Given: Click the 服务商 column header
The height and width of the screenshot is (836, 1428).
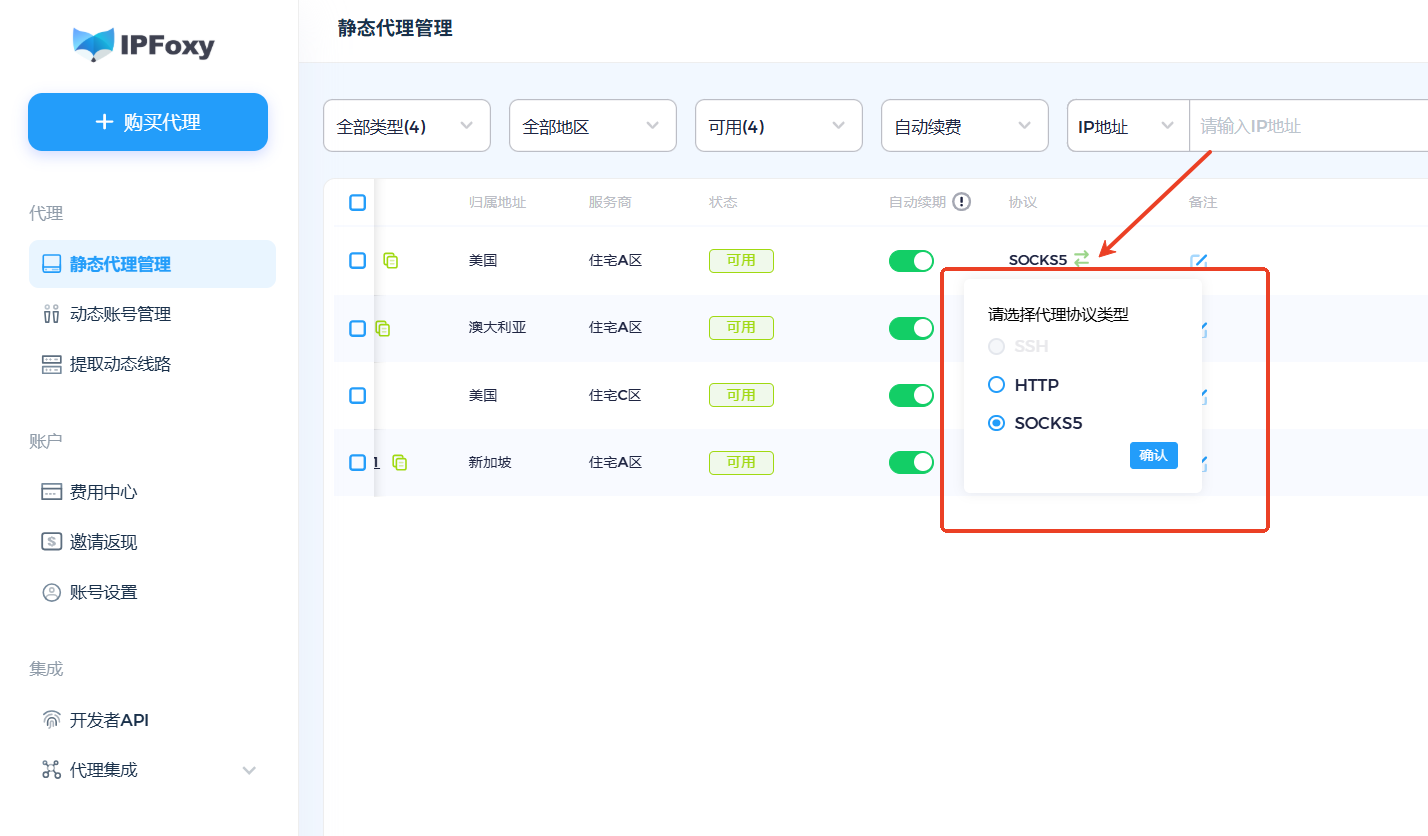Looking at the screenshot, I should (610, 202).
